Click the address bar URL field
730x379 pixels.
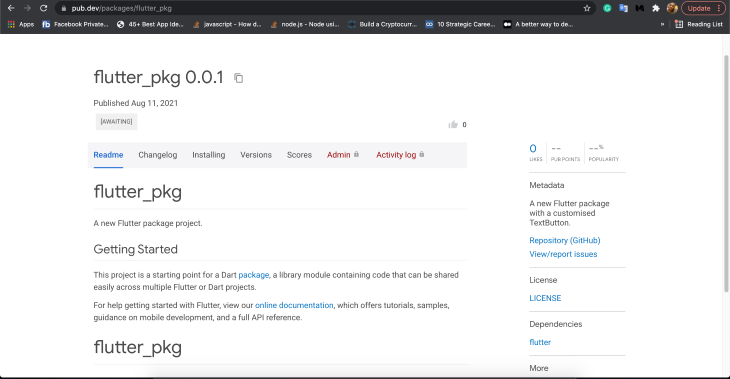click(x=321, y=8)
